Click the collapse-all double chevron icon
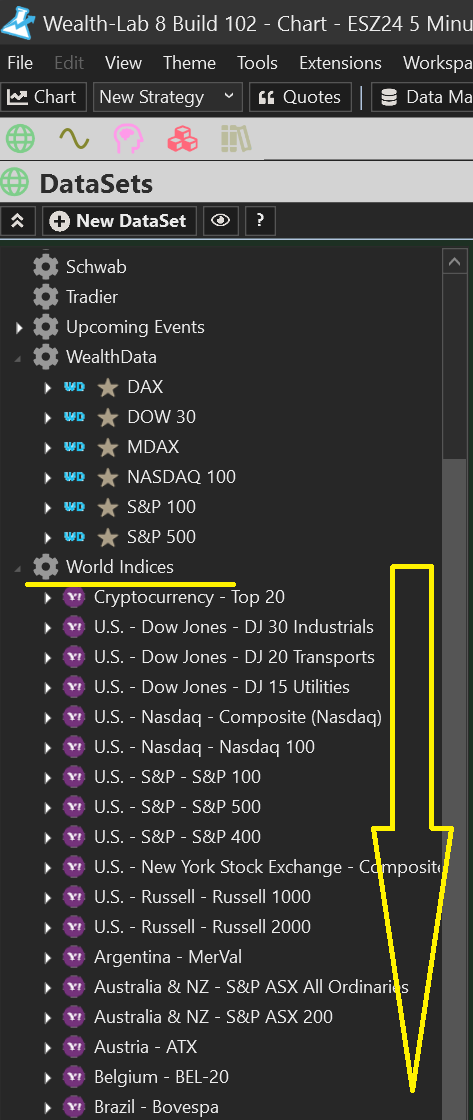Image resolution: width=473 pixels, height=1120 pixels. (x=18, y=221)
